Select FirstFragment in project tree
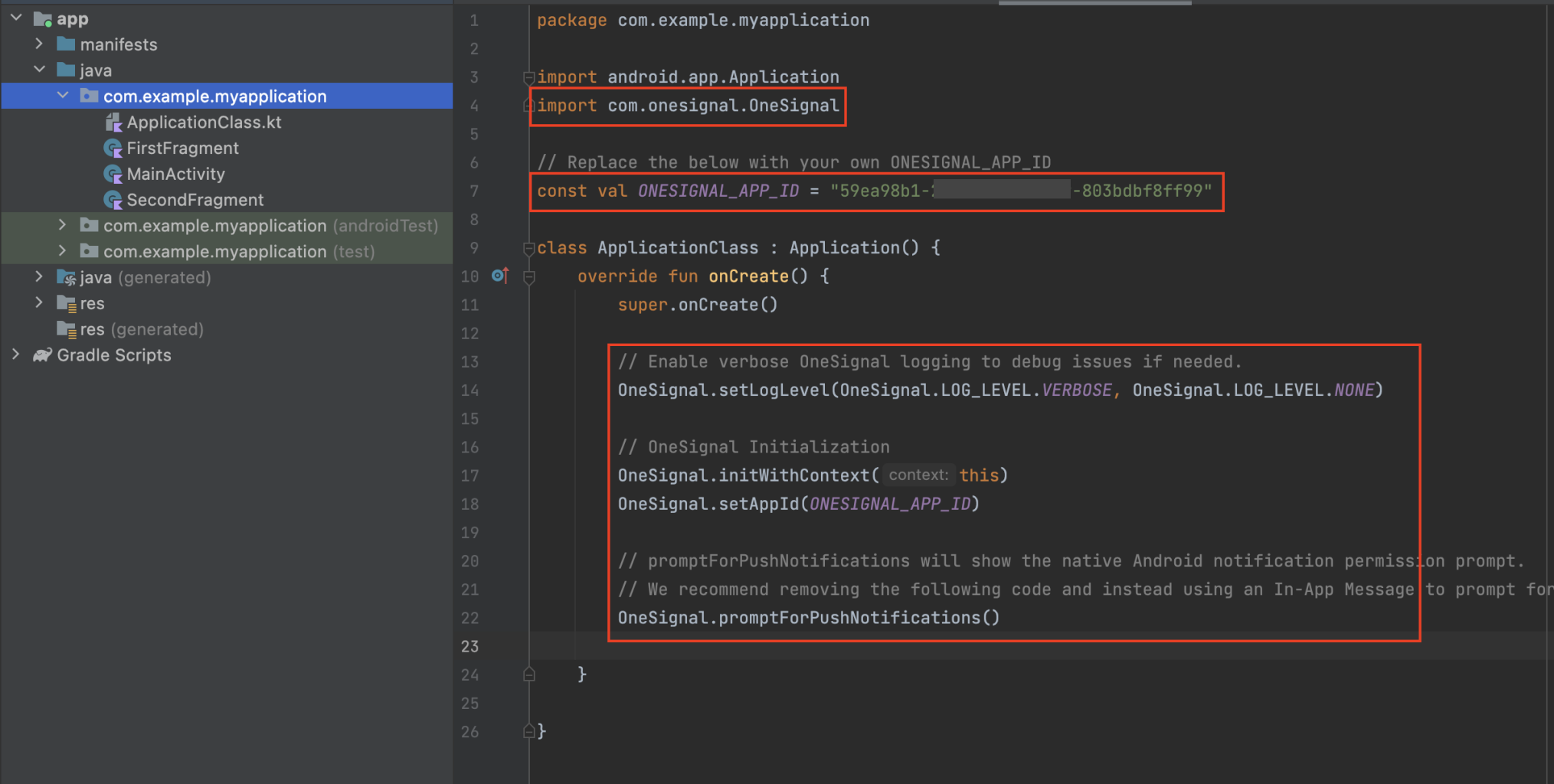The width and height of the screenshot is (1554, 784). (182, 148)
